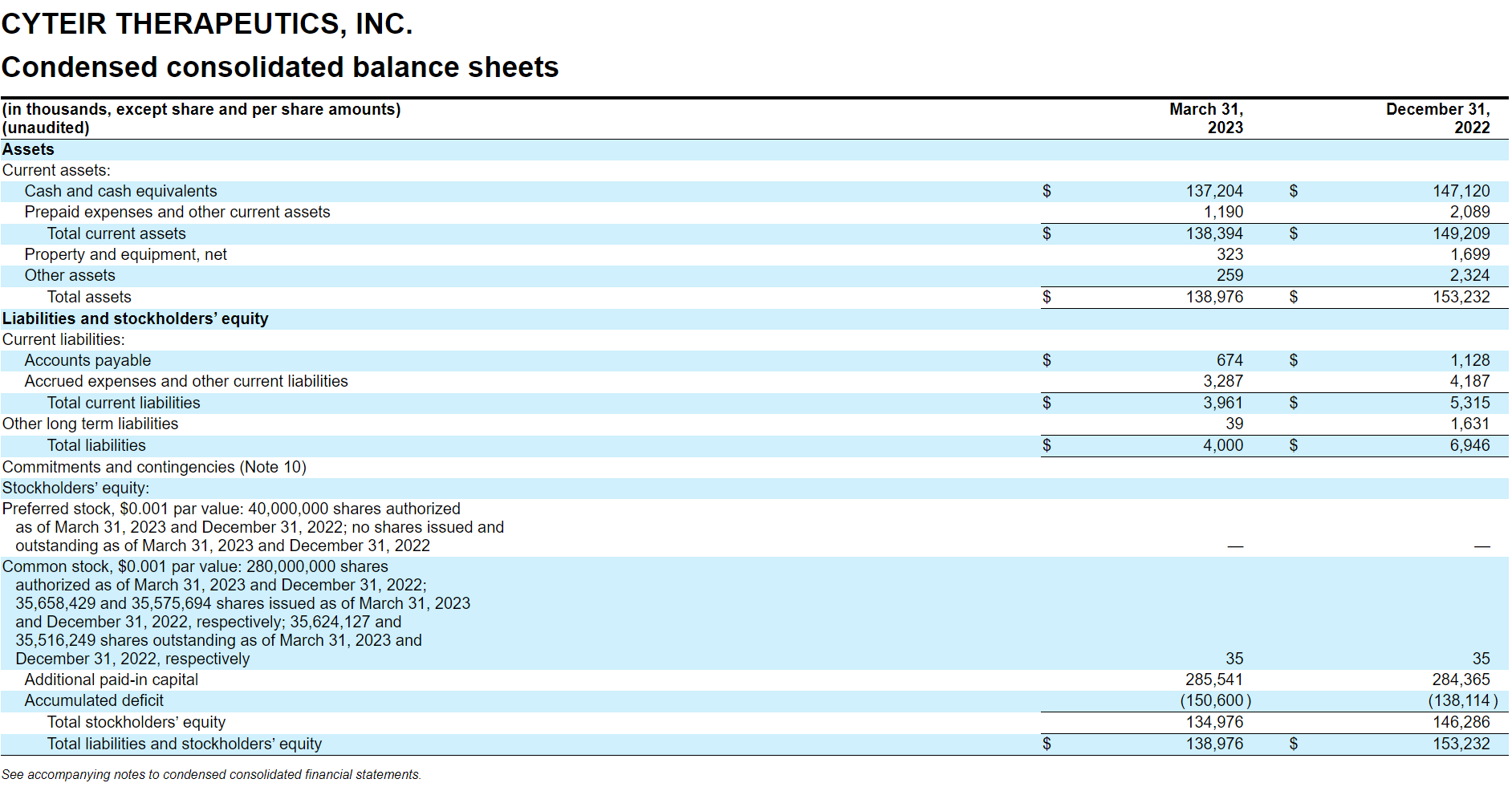
Task: Click the 'Current assets:' label
Action: pyautogui.click(x=56, y=170)
